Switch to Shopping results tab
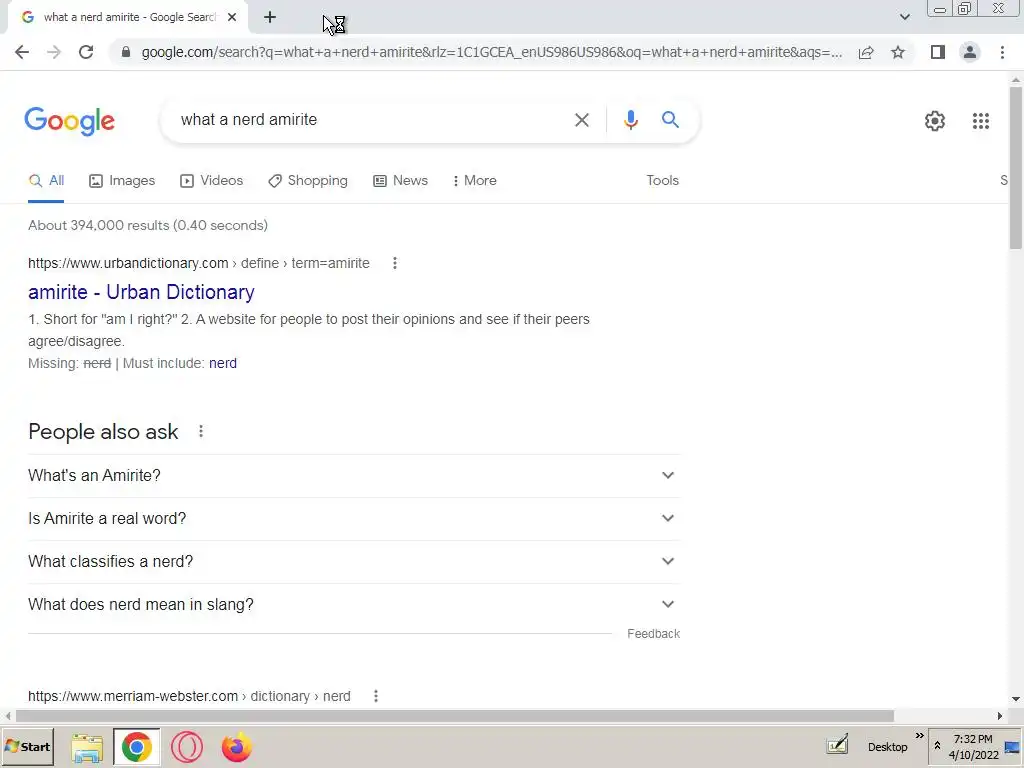 coord(308,181)
